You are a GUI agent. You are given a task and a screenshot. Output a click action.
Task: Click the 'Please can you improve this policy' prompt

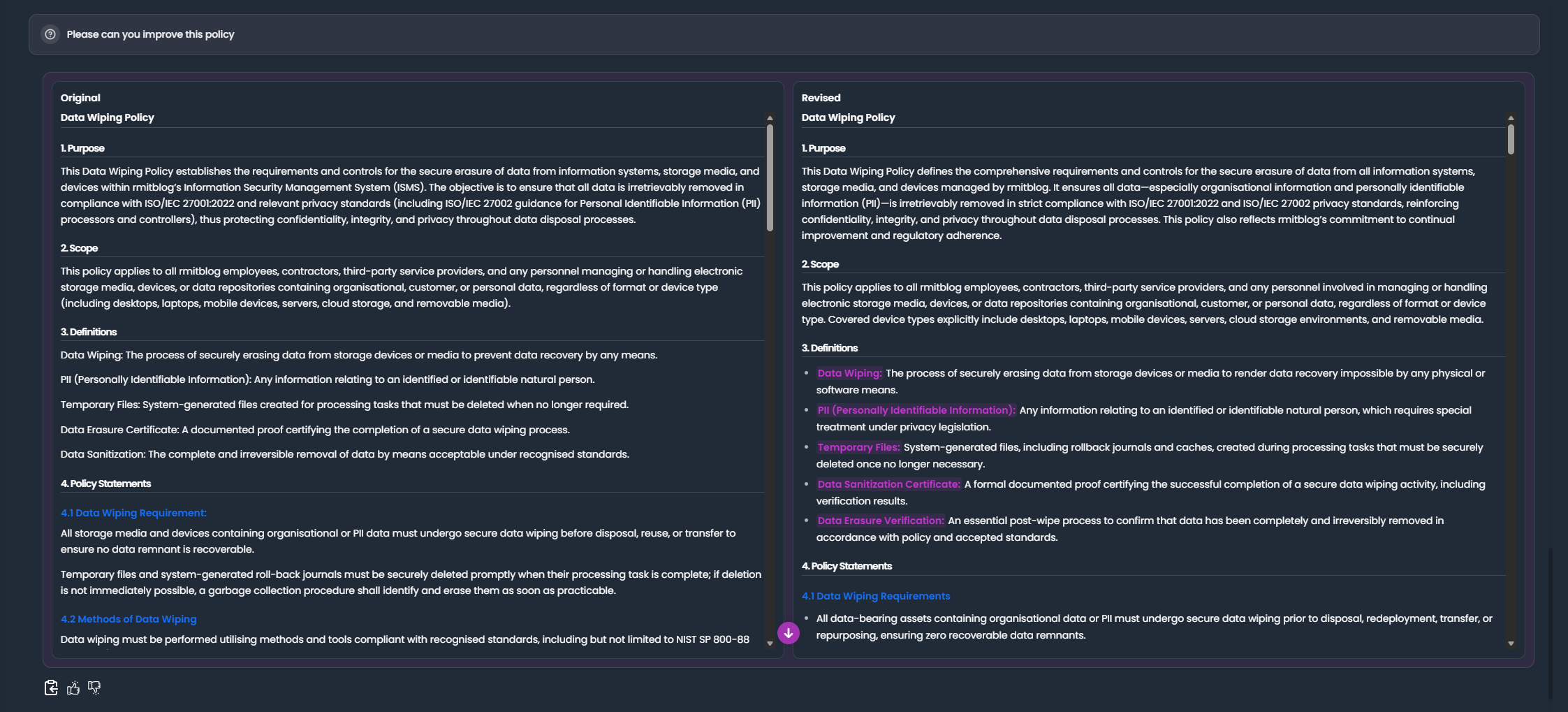coord(150,34)
